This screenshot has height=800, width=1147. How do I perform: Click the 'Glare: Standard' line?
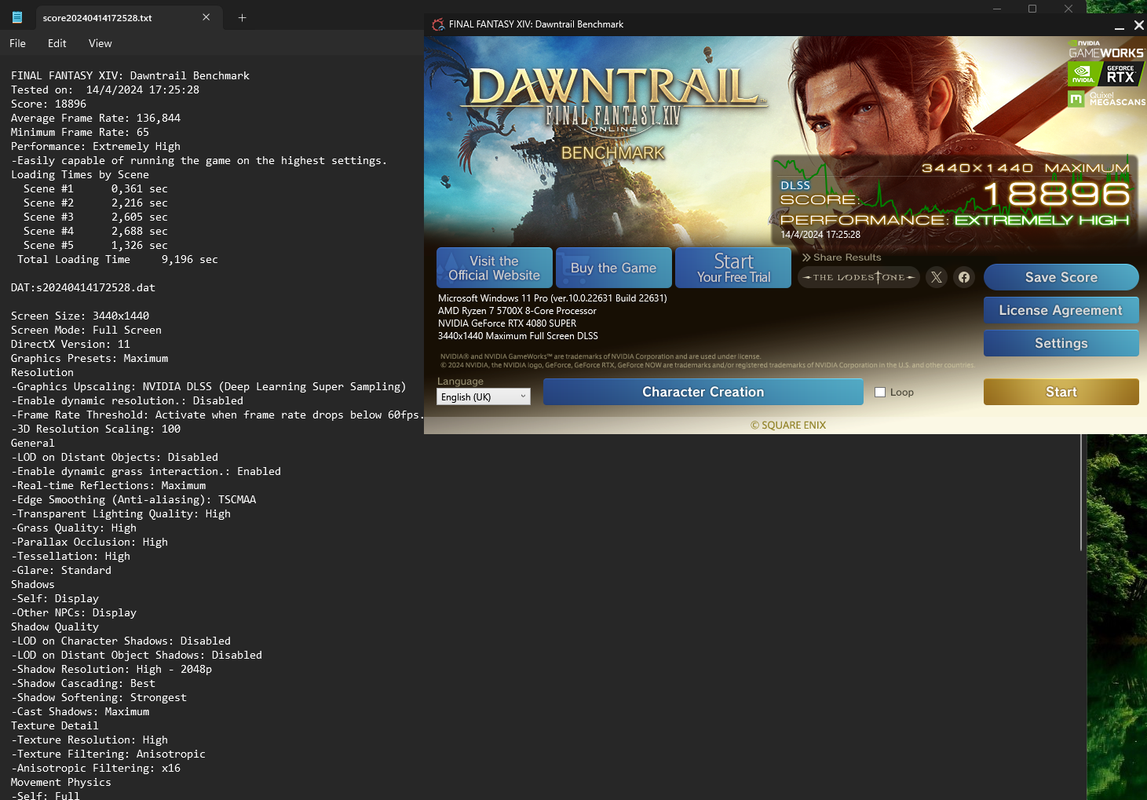tap(61, 570)
